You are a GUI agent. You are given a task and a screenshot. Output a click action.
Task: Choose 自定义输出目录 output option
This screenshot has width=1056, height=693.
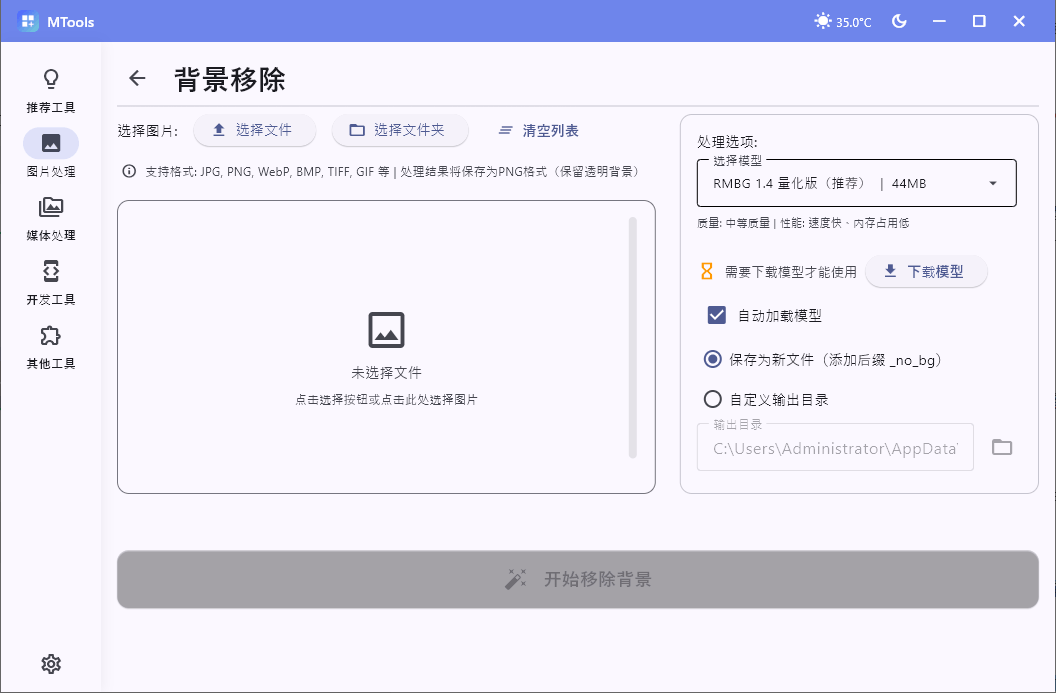711,398
